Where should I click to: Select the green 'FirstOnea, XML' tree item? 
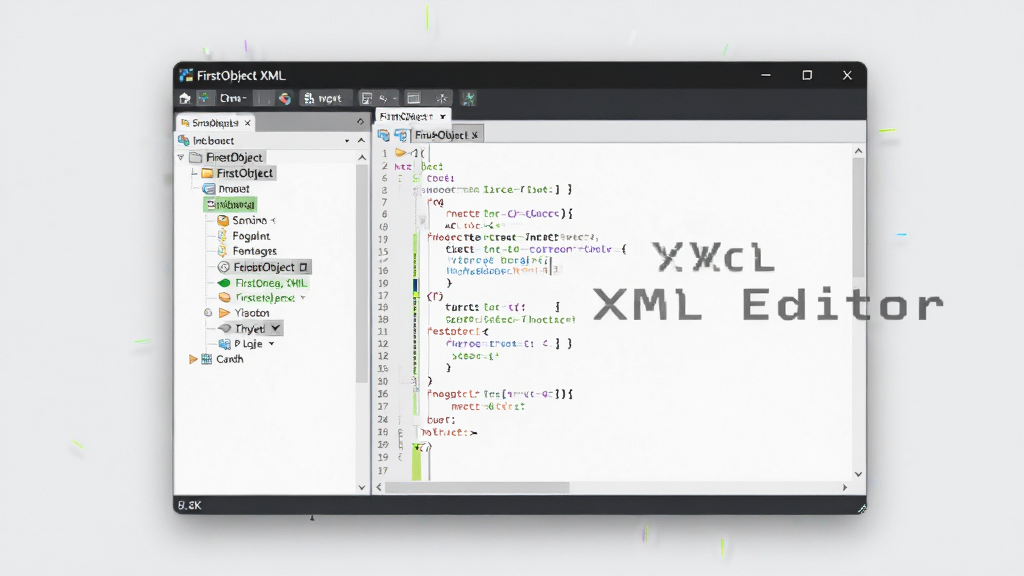click(270, 283)
